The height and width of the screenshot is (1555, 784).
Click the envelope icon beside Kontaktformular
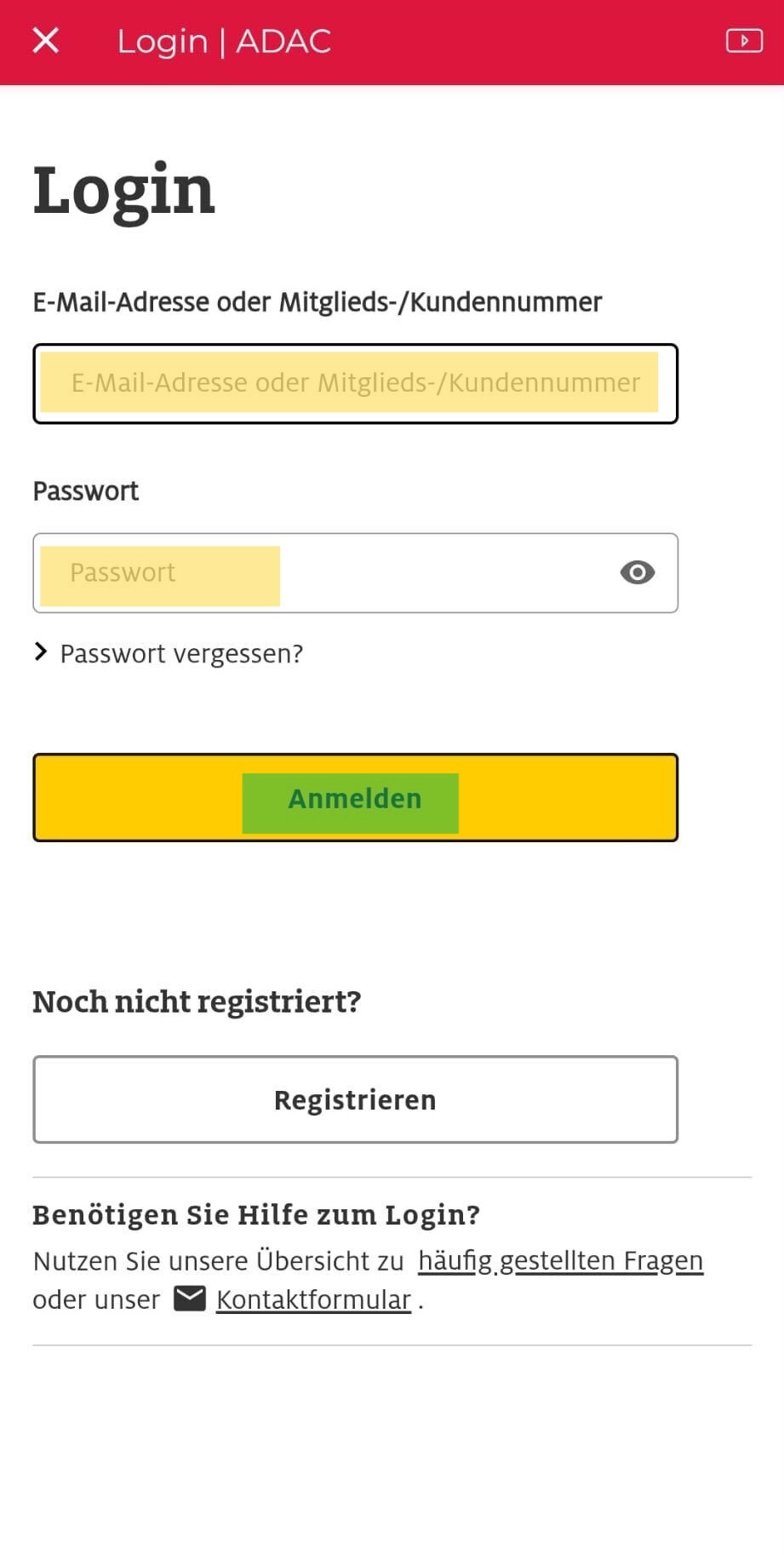[x=190, y=1299]
